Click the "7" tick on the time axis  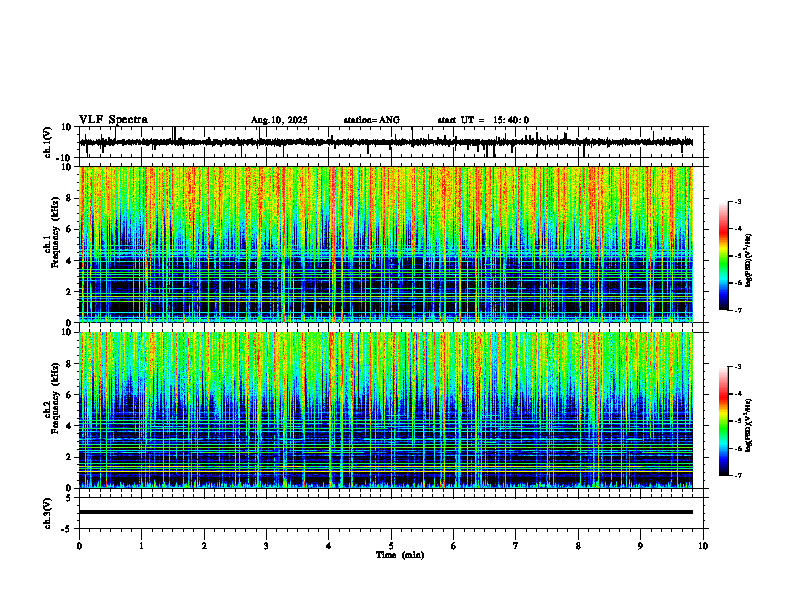point(516,546)
